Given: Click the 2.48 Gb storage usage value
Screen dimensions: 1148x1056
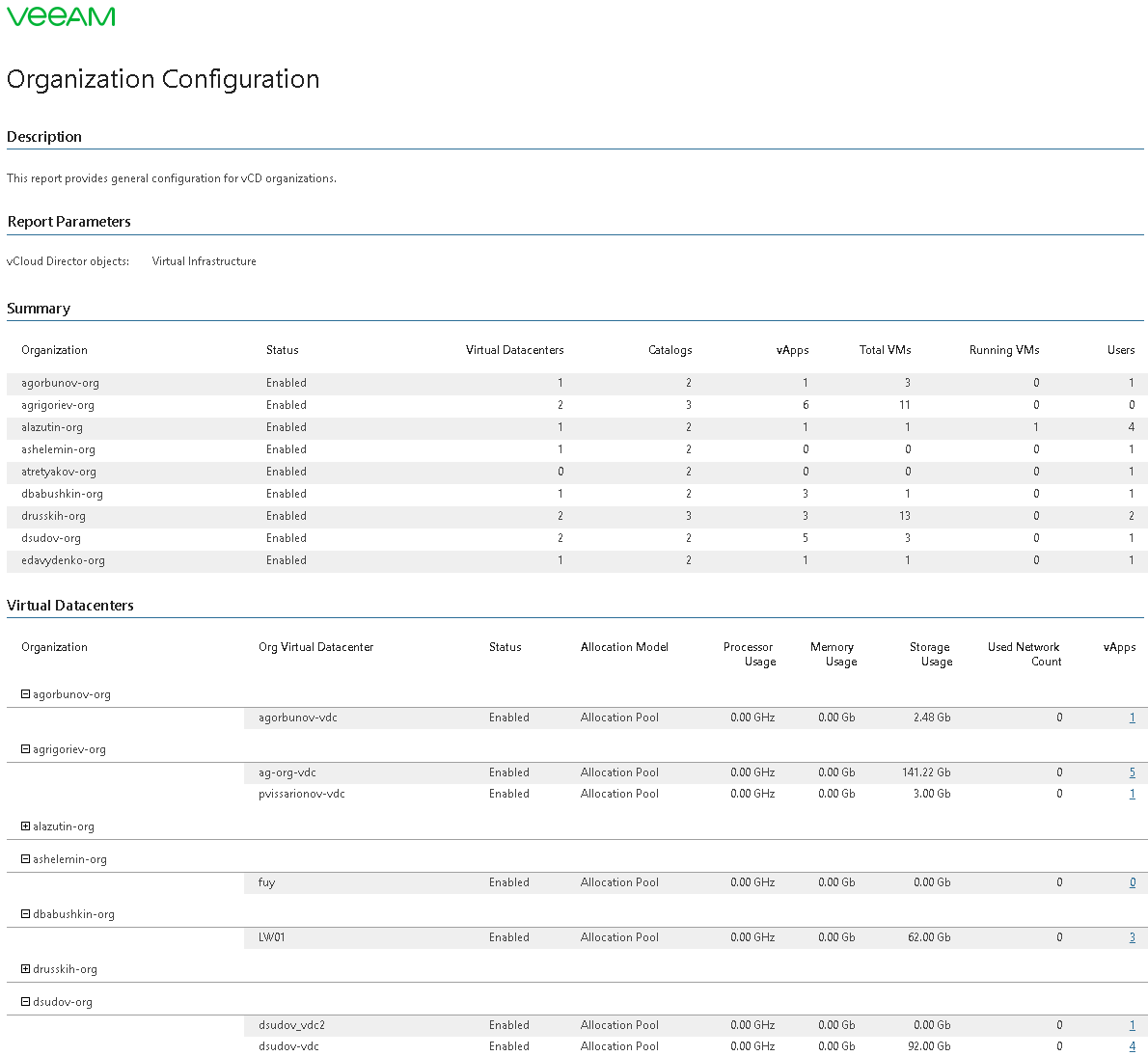Looking at the screenshot, I should coord(932,718).
